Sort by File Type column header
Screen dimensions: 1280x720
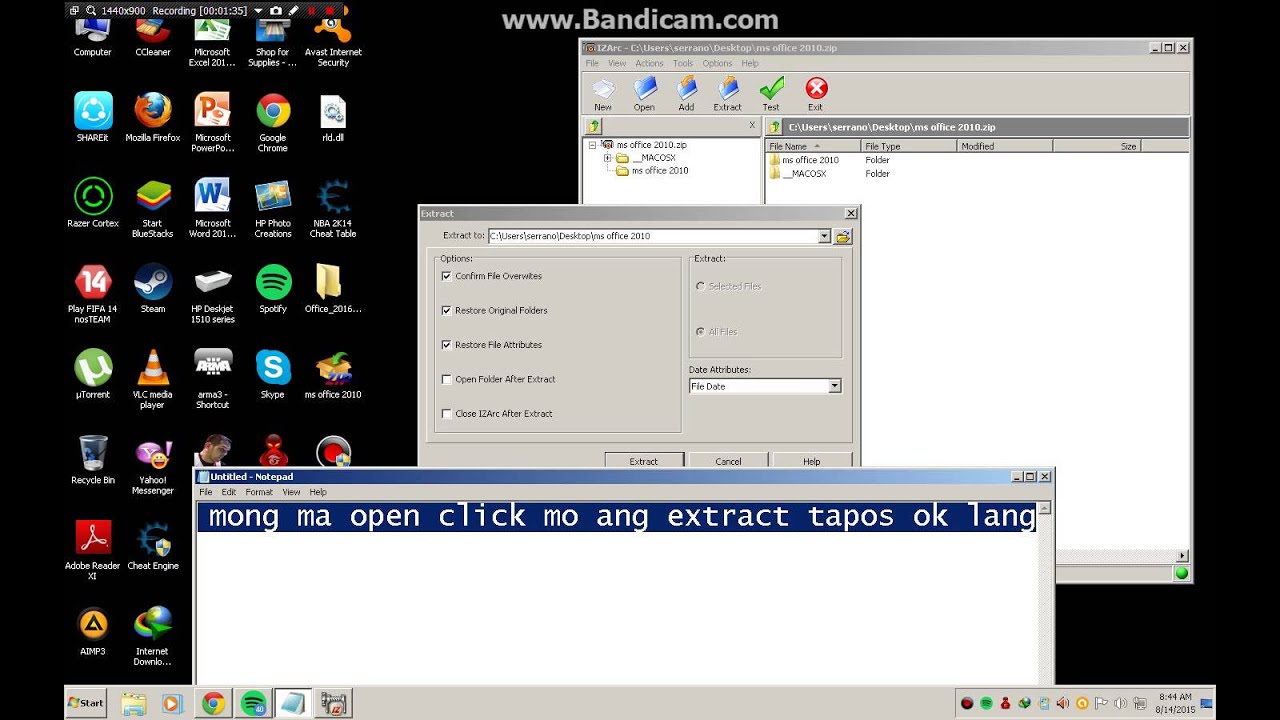pyautogui.click(x=909, y=146)
